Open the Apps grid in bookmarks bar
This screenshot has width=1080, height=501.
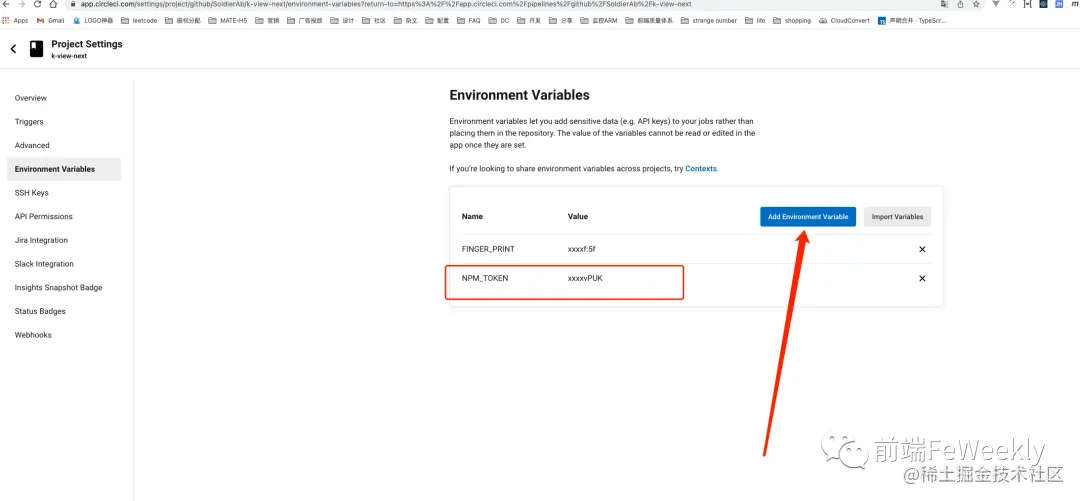pos(16,21)
